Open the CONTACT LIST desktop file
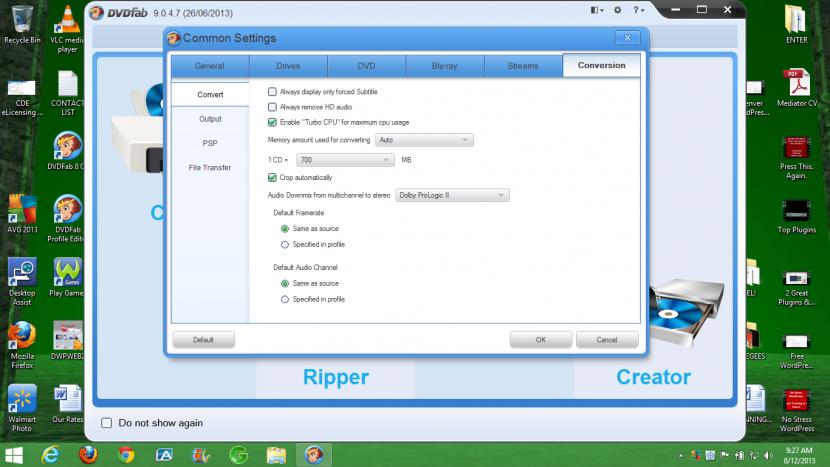This screenshot has height=467, width=830. point(67,93)
